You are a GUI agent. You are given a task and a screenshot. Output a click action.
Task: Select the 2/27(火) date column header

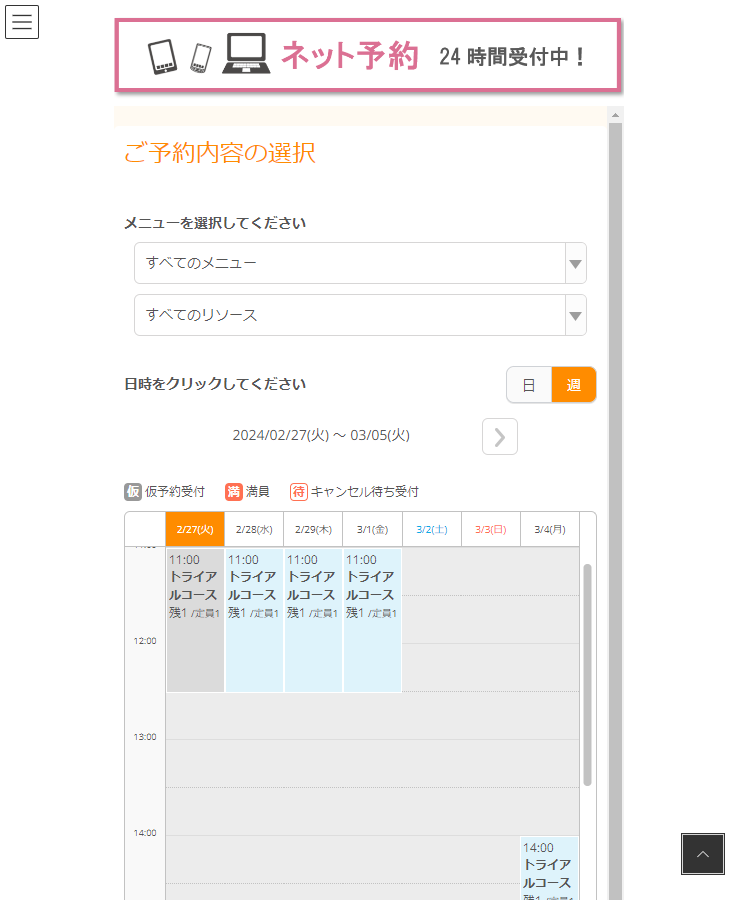(195, 529)
